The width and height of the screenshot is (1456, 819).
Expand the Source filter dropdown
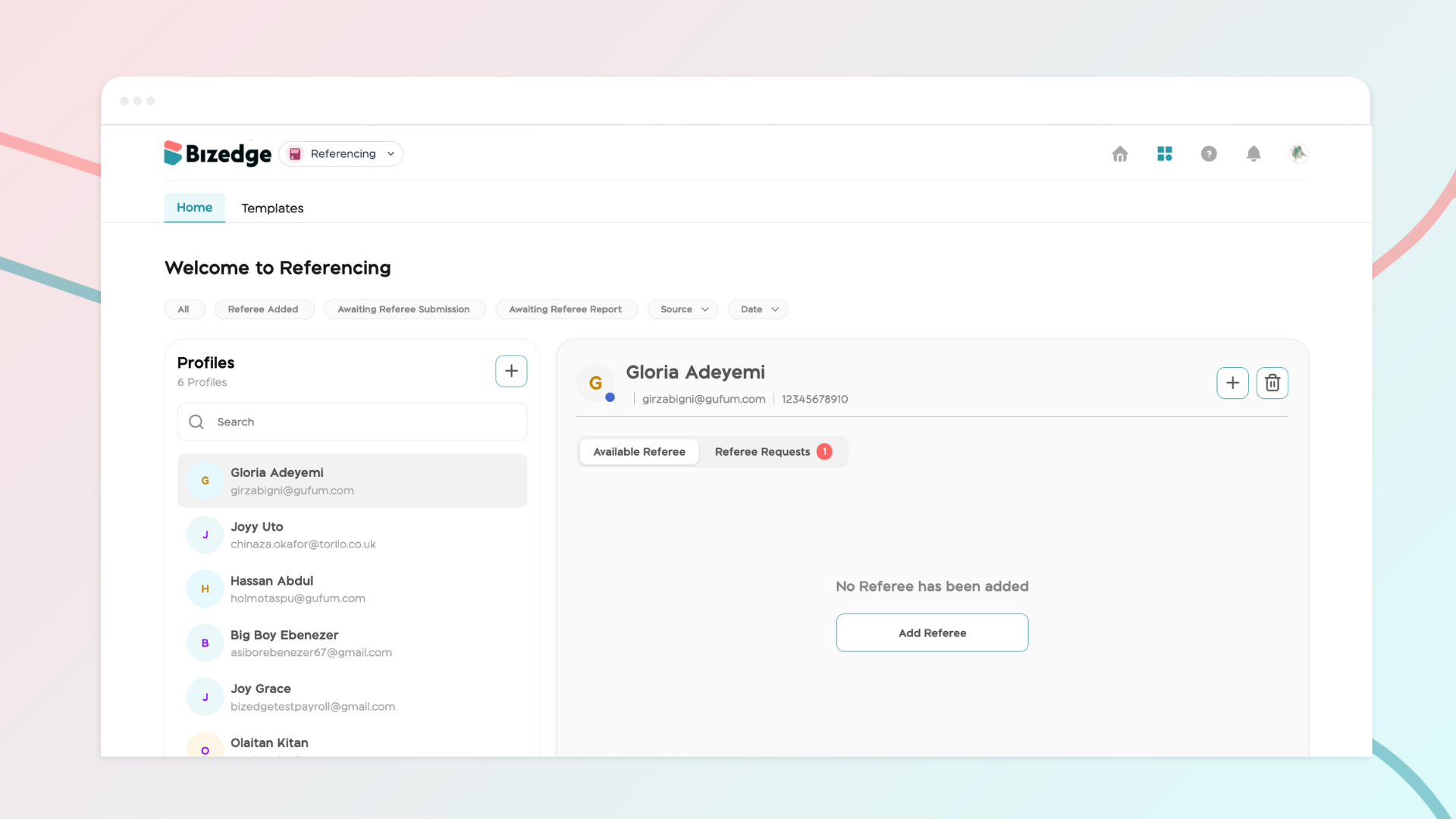tap(683, 309)
